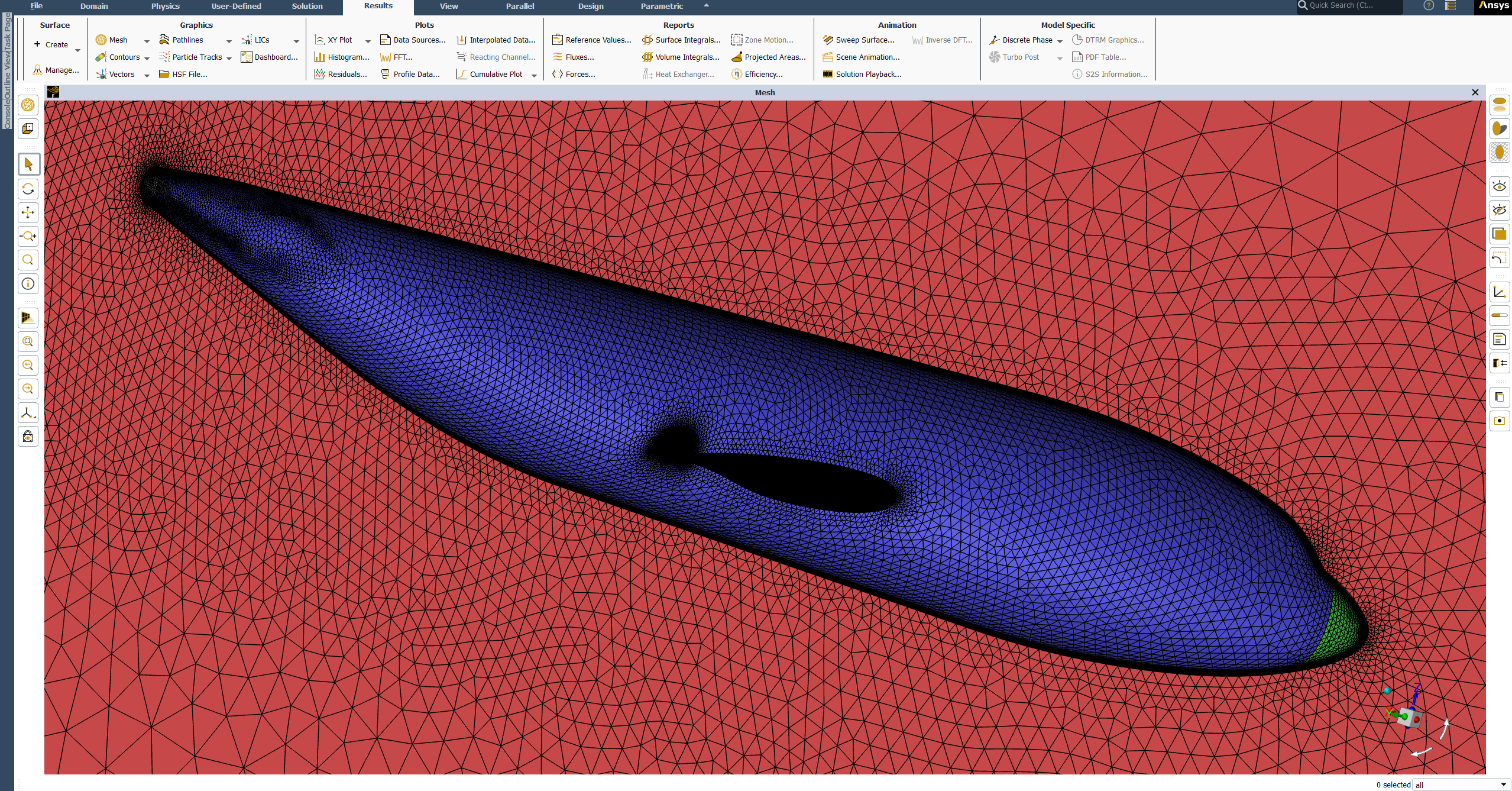Viewport: 1512px width, 791px height.
Task: Expand the Cumulative Plot dropdown arrow
Action: pyautogui.click(x=534, y=75)
